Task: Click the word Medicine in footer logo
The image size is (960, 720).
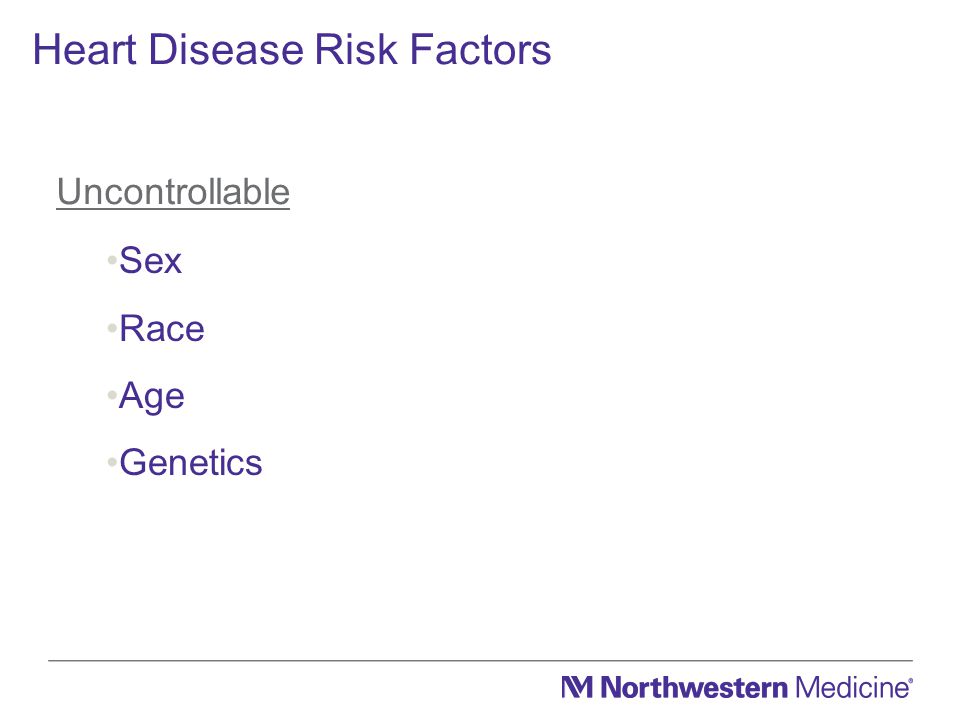Action: pos(851,688)
